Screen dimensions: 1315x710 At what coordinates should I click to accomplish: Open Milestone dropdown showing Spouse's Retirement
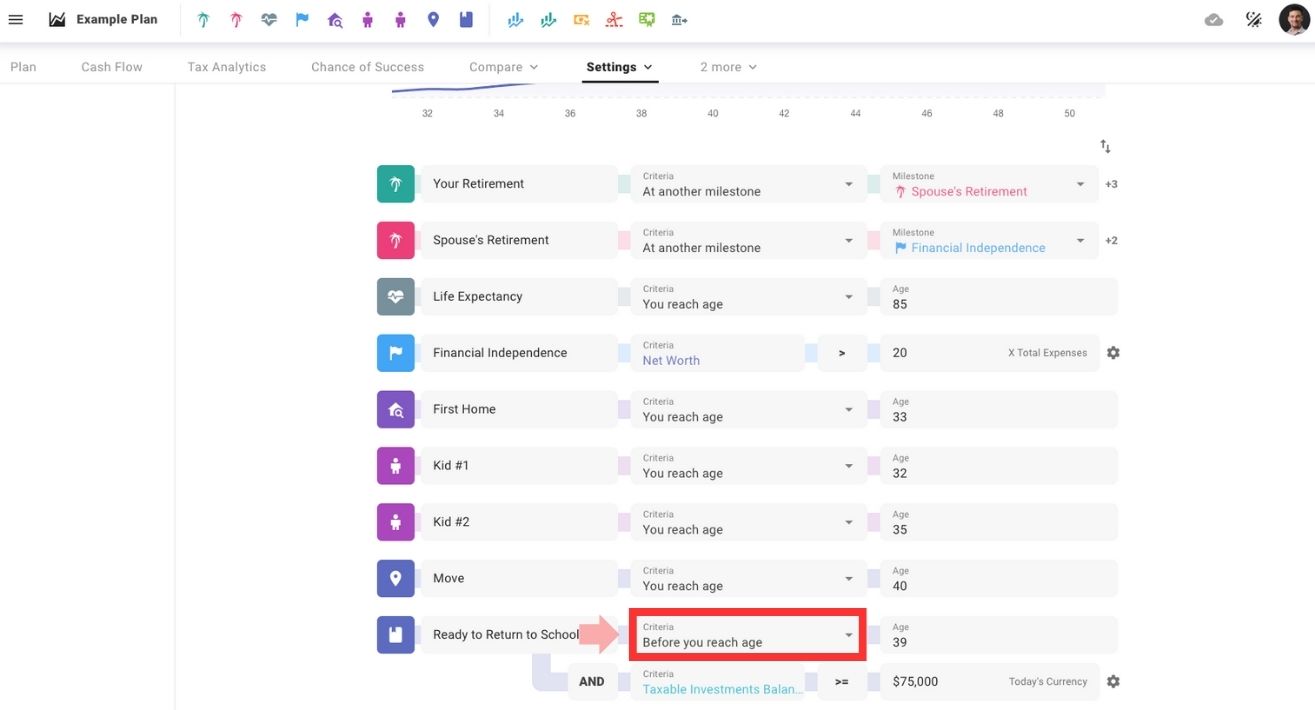[x=988, y=184]
